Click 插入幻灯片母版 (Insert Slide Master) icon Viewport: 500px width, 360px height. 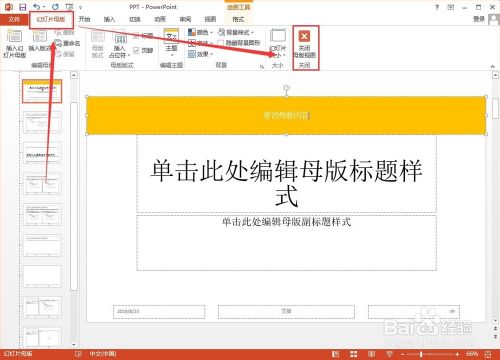(x=14, y=43)
